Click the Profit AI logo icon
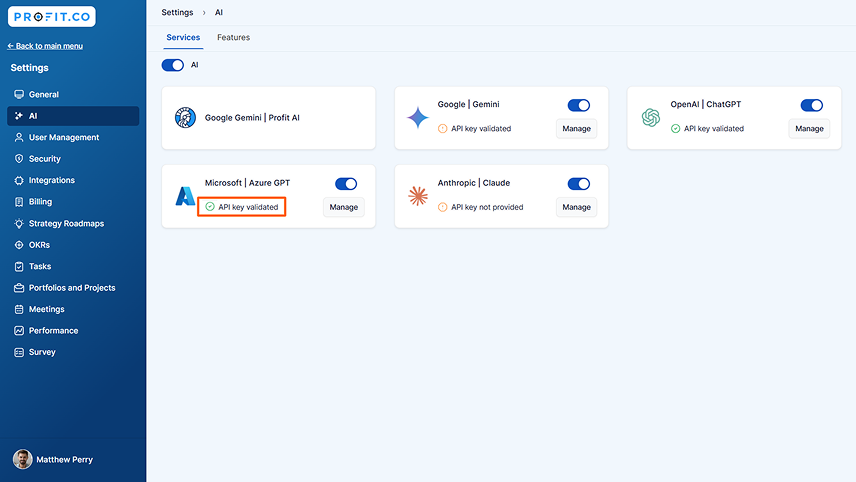The image size is (856, 482). click(186, 117)
